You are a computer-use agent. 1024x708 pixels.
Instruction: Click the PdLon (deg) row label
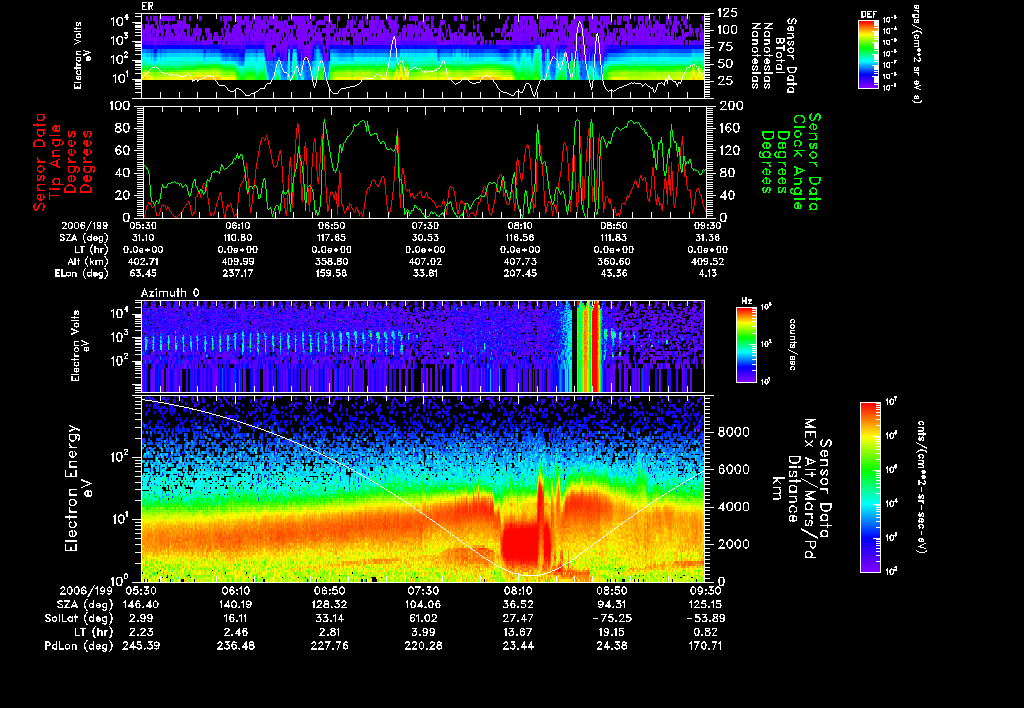(78, 646)
